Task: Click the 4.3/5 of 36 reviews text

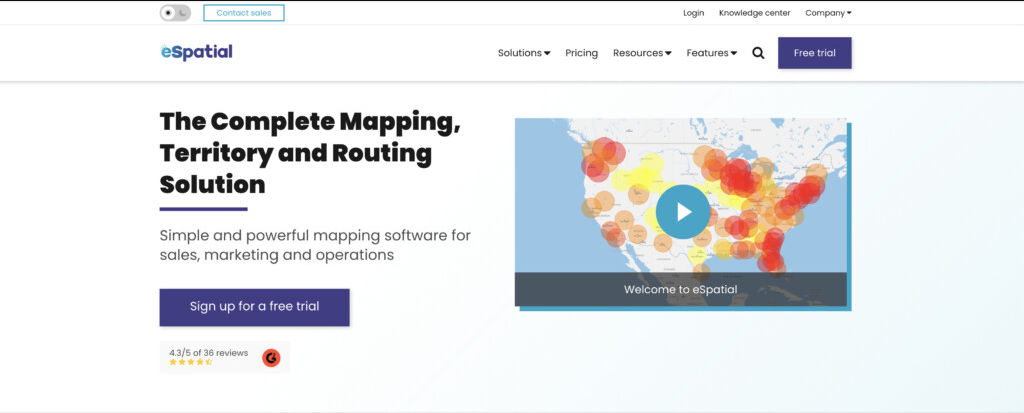Action: tap(208, 353)
